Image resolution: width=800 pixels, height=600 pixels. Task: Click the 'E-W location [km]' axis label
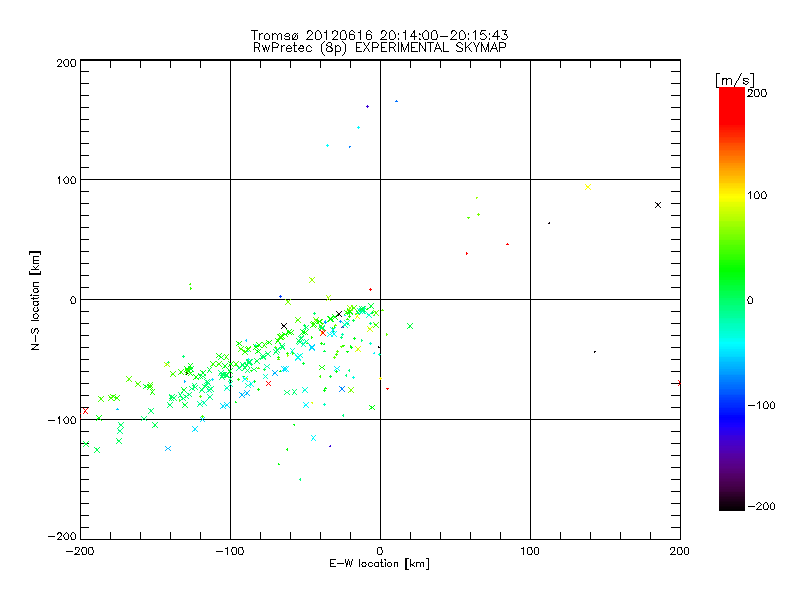pos(379,563)
